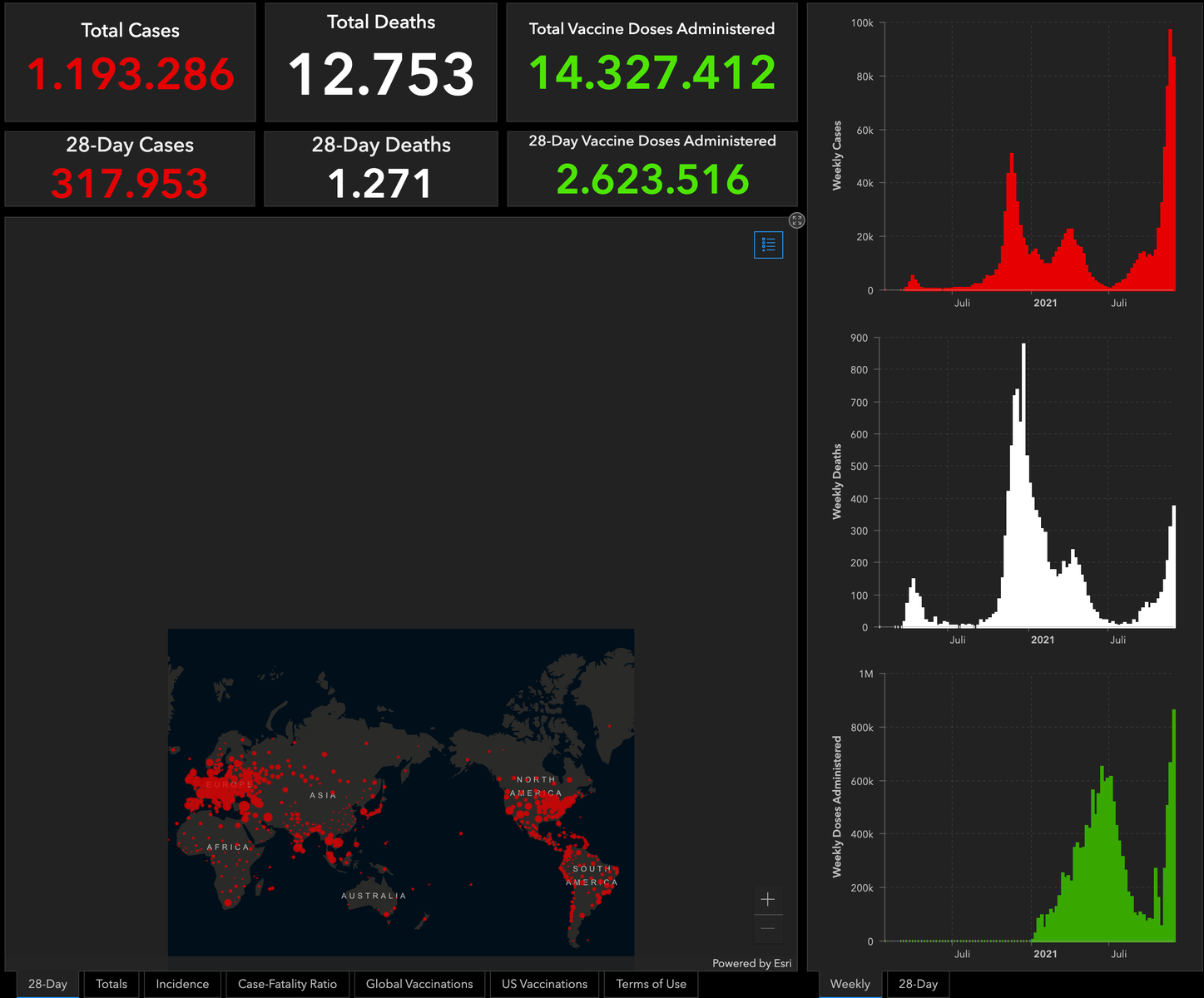Viewport: 1204px width, 998px height.
Task: Click the Total Cases number card
Action: click(x=130, y=62)
